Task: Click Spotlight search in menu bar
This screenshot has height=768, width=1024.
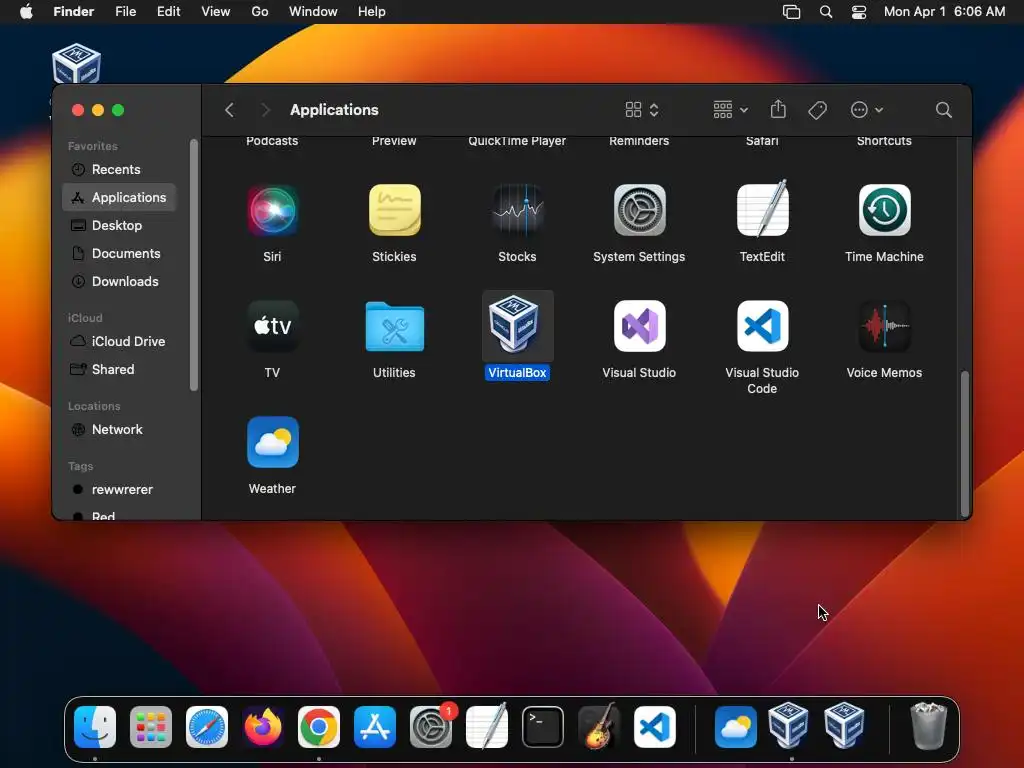Action: [825, 12]
